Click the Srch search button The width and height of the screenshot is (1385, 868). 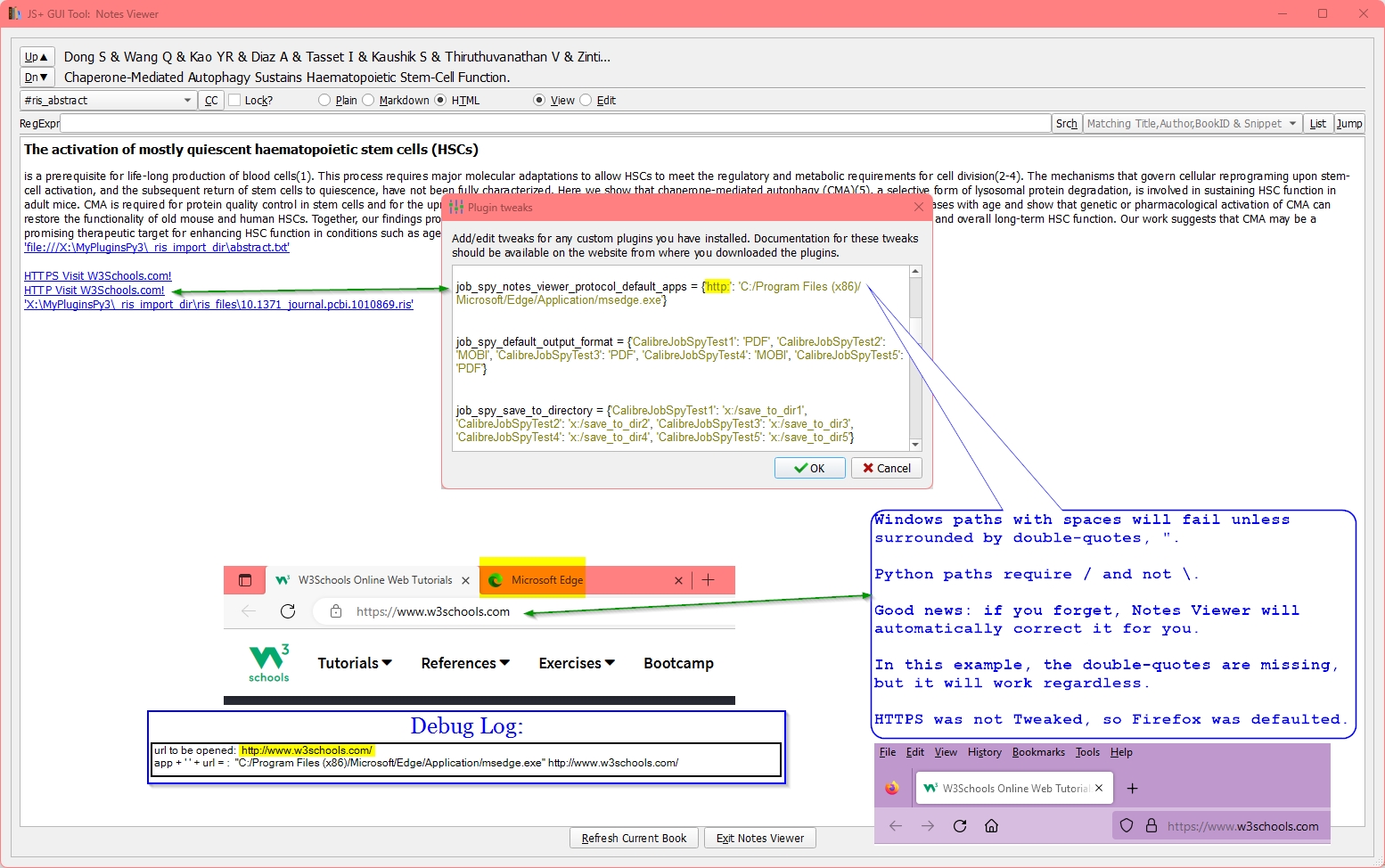tap(1067, 123)
